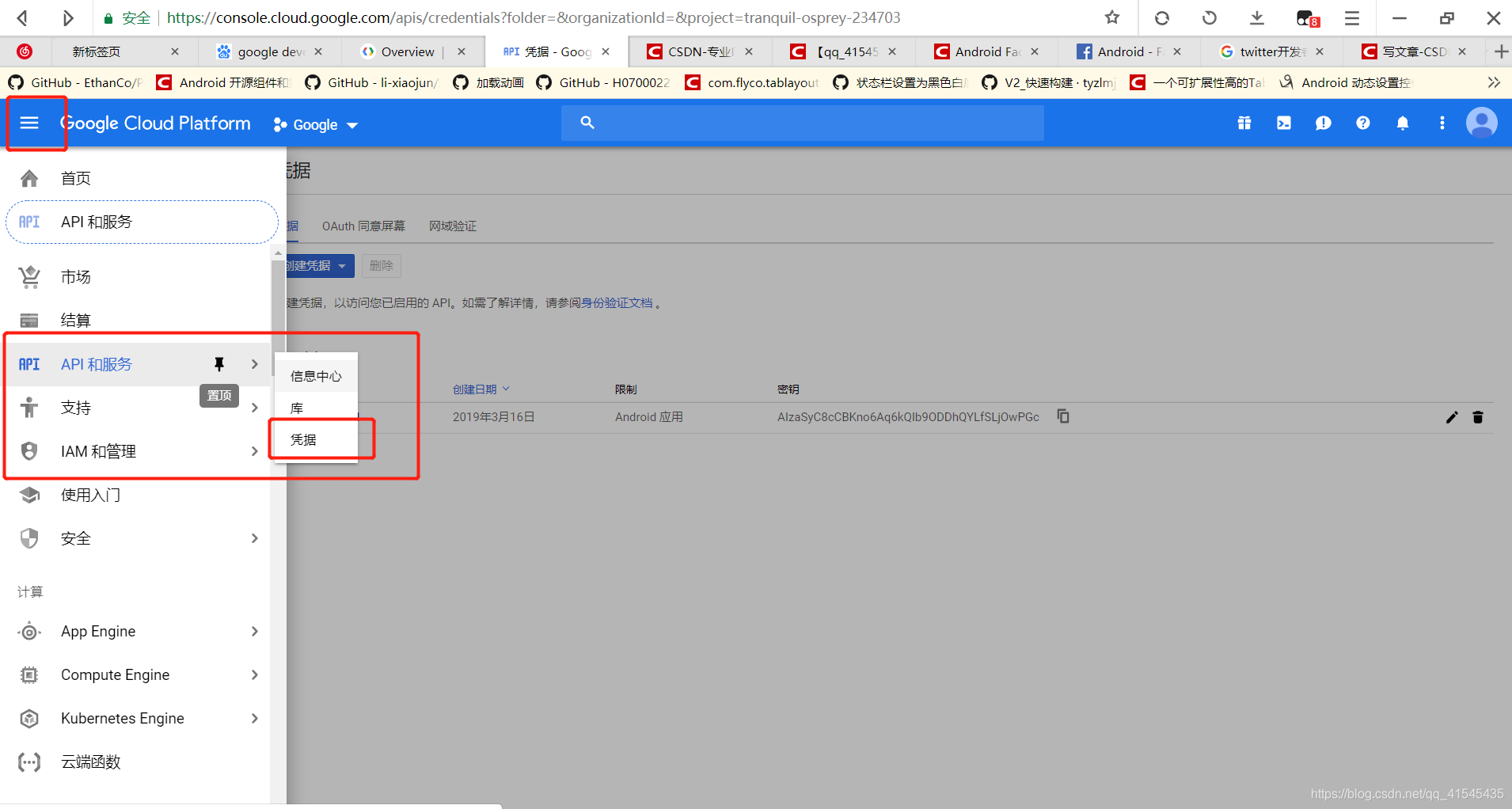1512x809 pixels.
Task: Close the google dev browser tab
Action: point(318,51)
